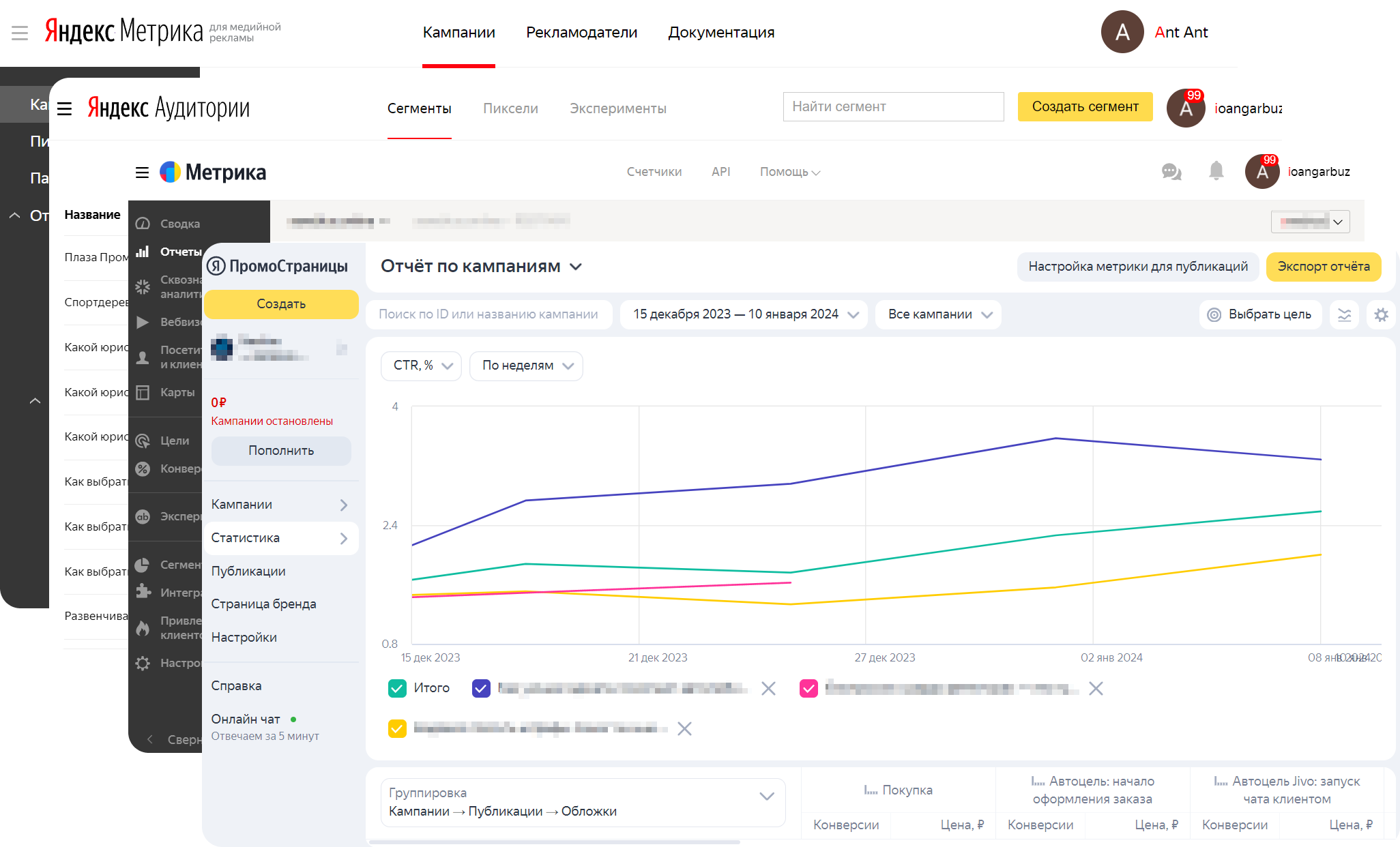Uncheck the Итого checkbox
The image size is (1400, 847).
point(397,688)
